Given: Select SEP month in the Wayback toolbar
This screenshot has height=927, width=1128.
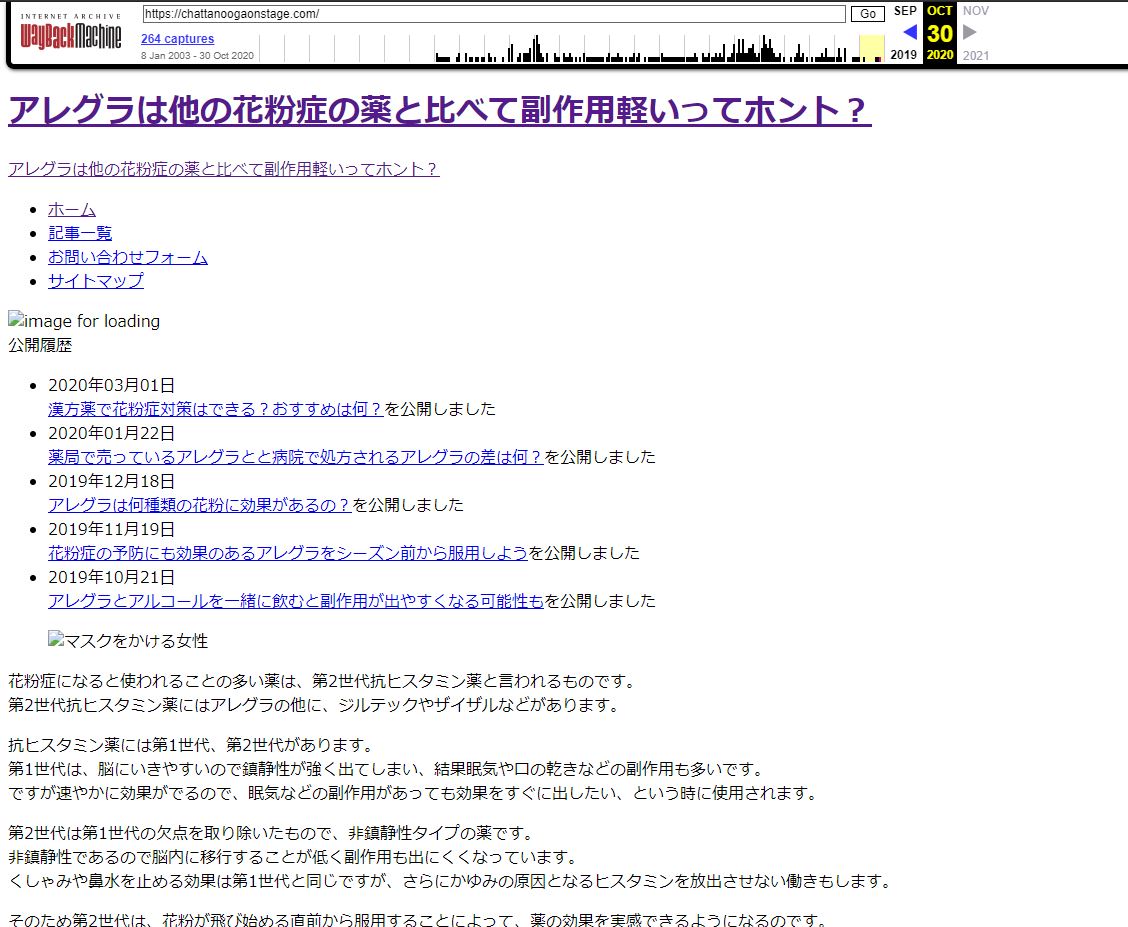Looking at the screenshot, I should coord(905,11).
